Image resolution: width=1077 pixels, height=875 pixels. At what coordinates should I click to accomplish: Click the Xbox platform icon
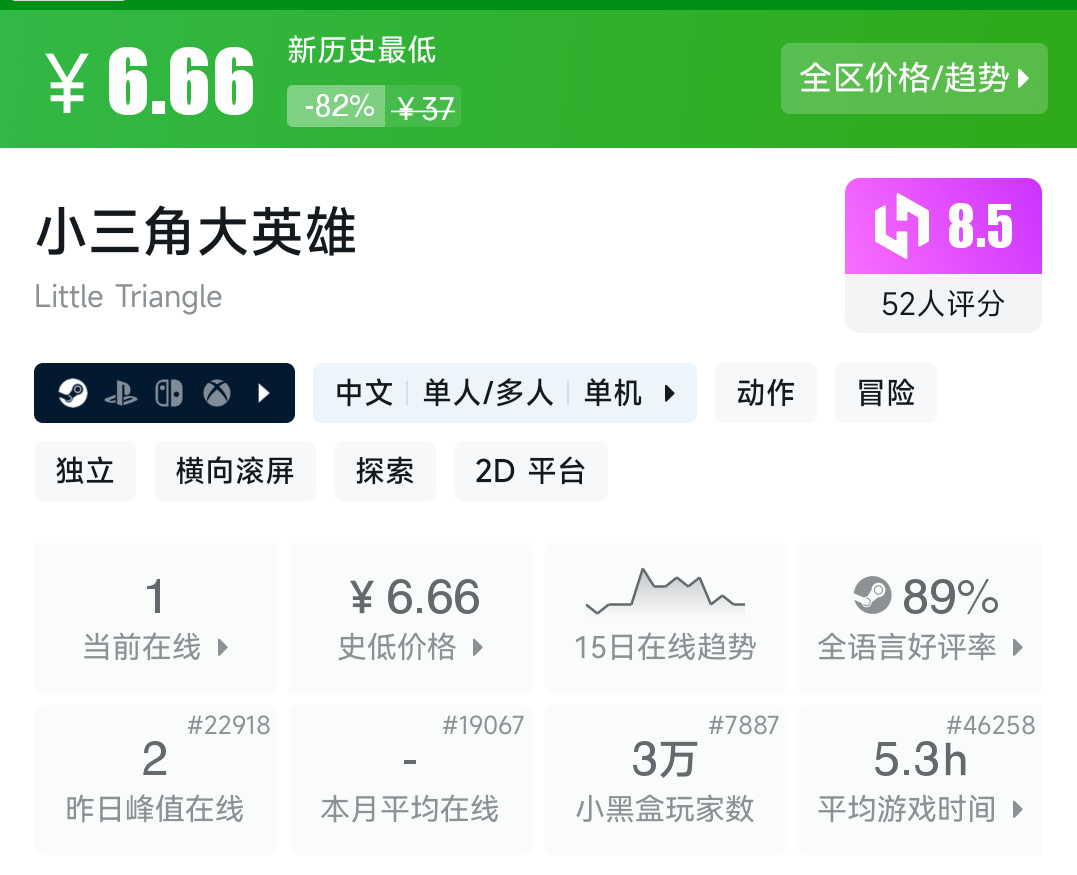tap(217, 393)
